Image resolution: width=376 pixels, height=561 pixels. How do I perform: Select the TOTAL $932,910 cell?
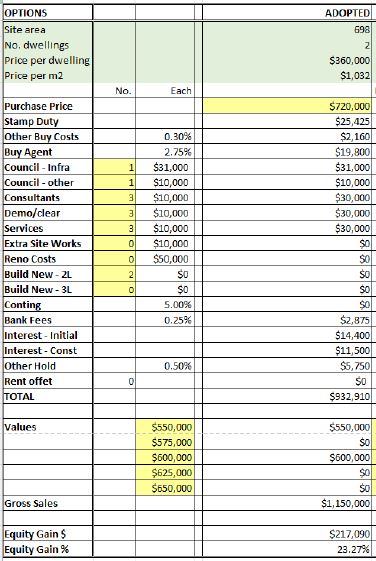click(287, 396)
